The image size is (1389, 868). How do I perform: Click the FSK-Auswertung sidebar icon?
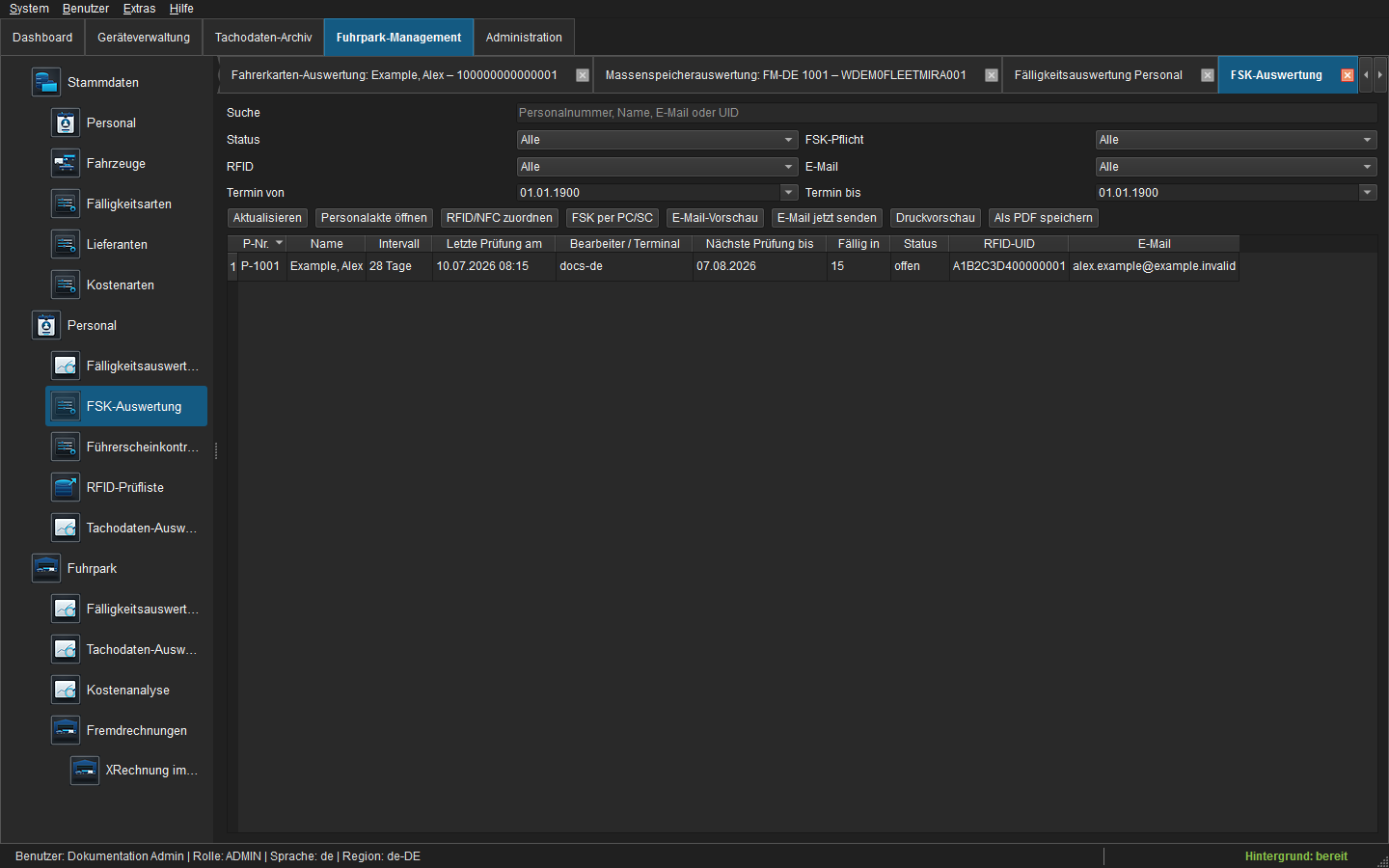[x=66, y=406]
